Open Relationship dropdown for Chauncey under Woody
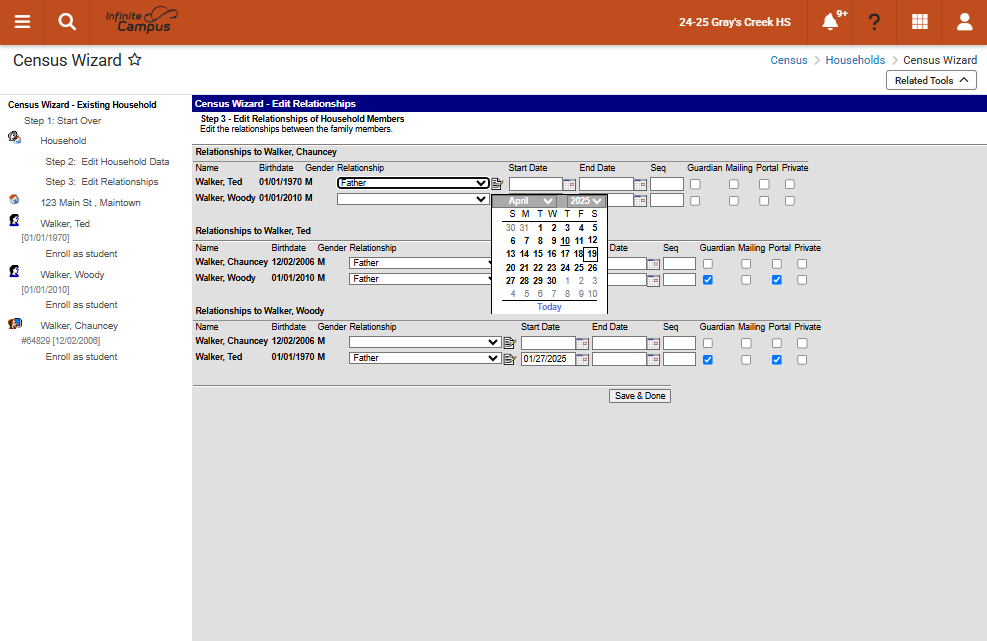Screen dimensions: 987x641 pyautogui.click(x=426, y=342)
